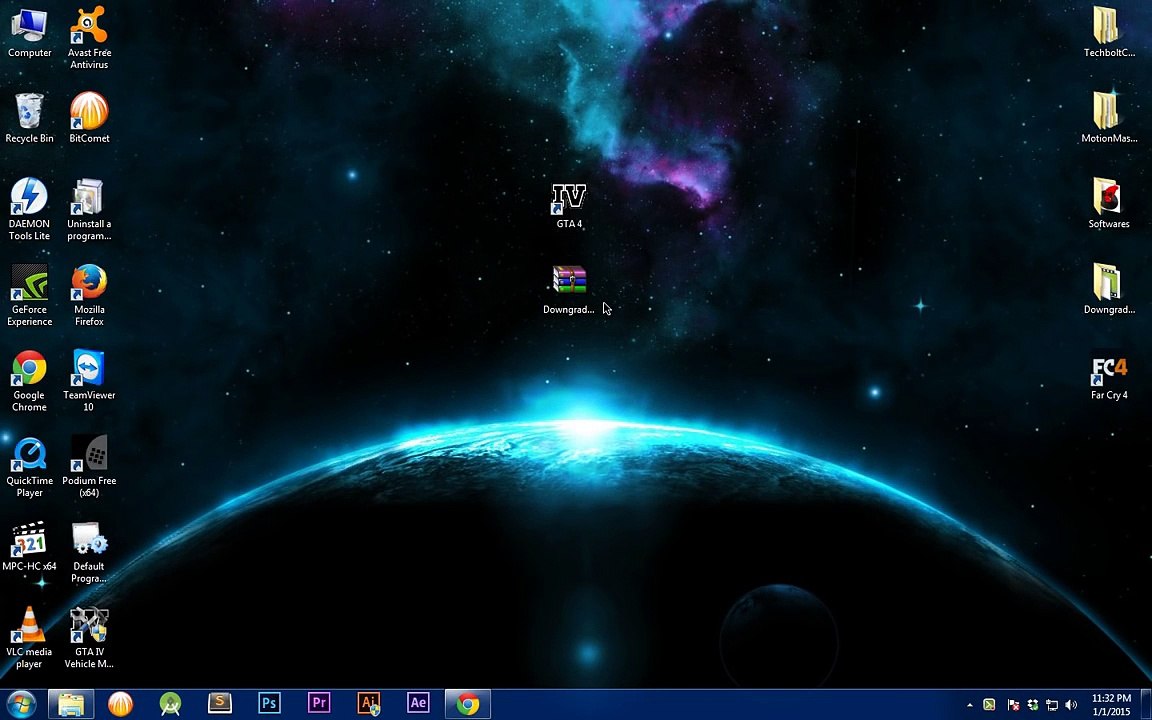1152x720 pixels.
Task: Switch to Chrome in the taskbar
Action: pyautogui.click(x=468, y=705)
